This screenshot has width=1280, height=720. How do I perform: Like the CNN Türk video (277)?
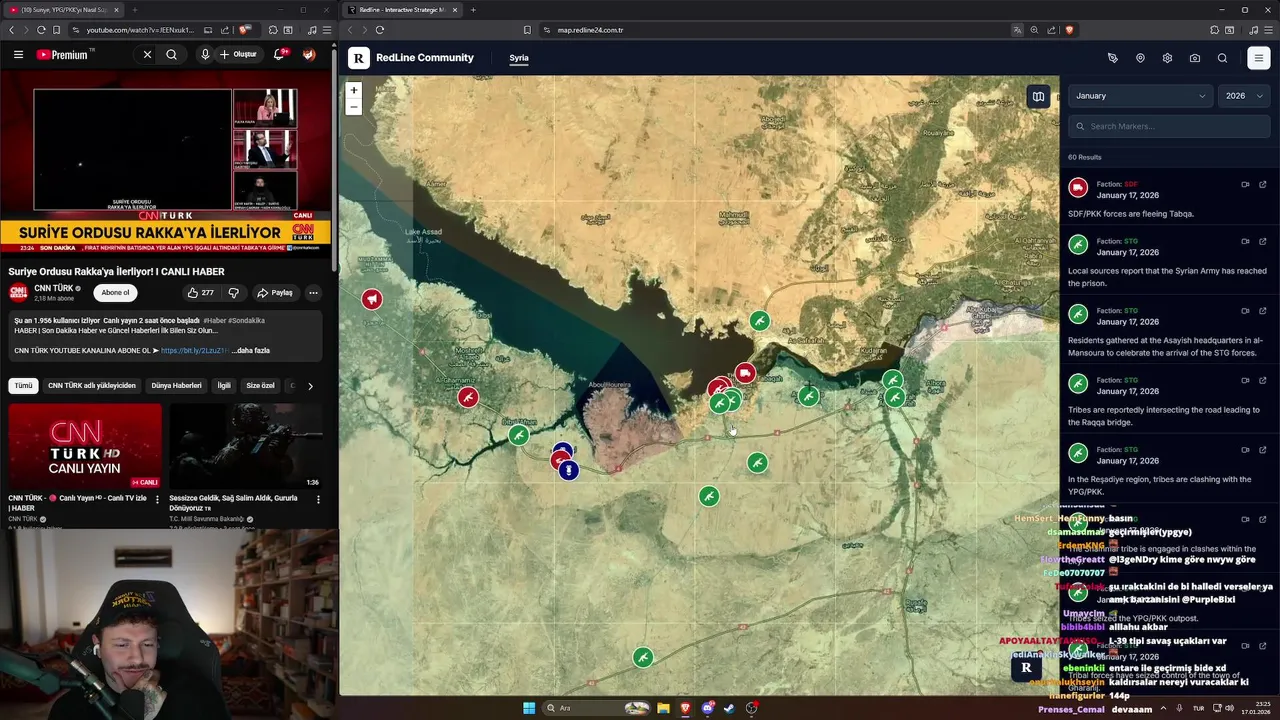[x=200, y=293]
